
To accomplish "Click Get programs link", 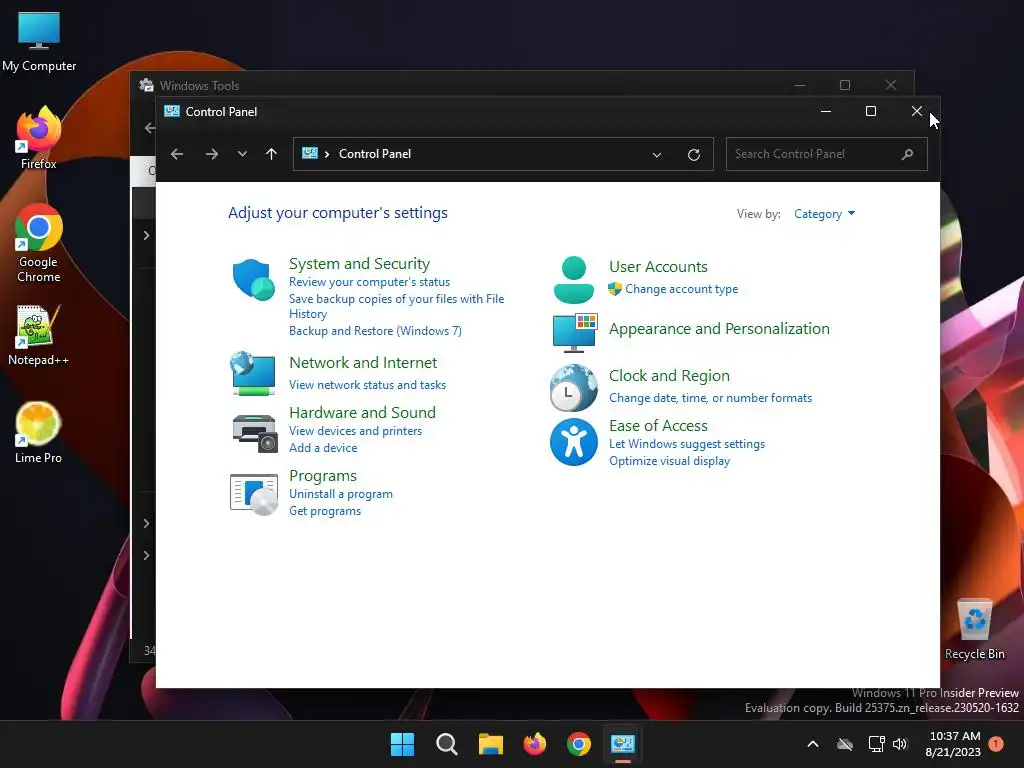I will (x=325, y=511).
